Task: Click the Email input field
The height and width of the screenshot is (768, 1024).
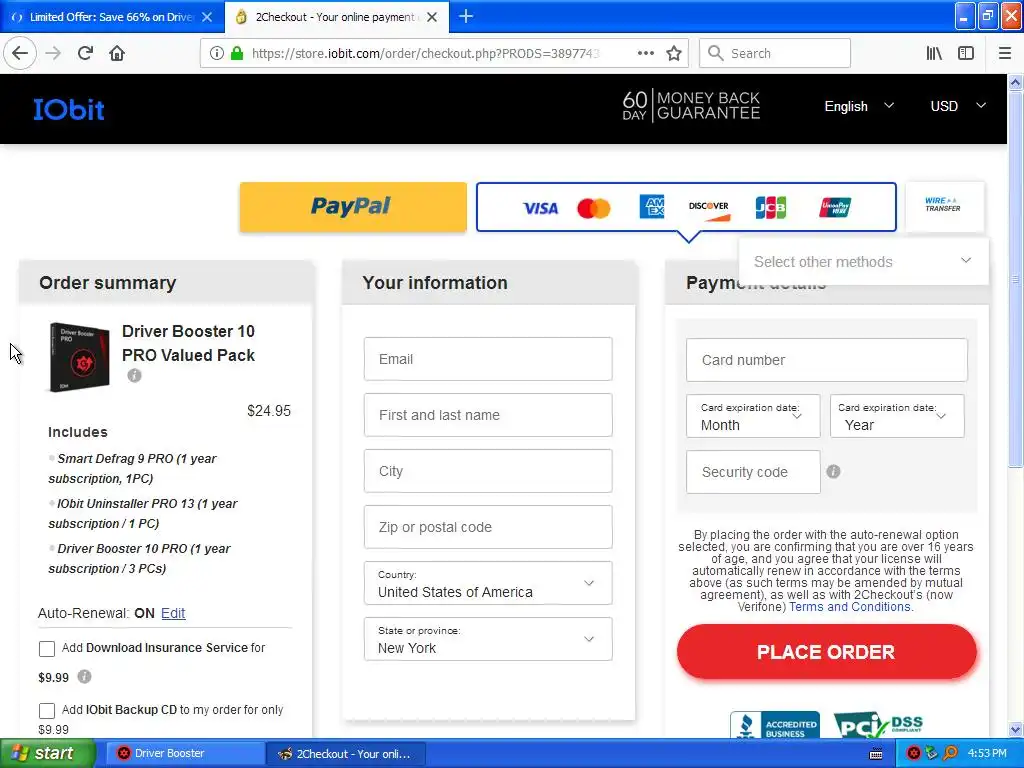Action: 488,359
